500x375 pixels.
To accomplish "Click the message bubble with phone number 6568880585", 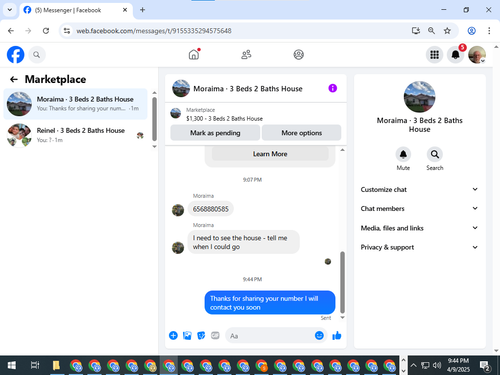I will point(211,209).
